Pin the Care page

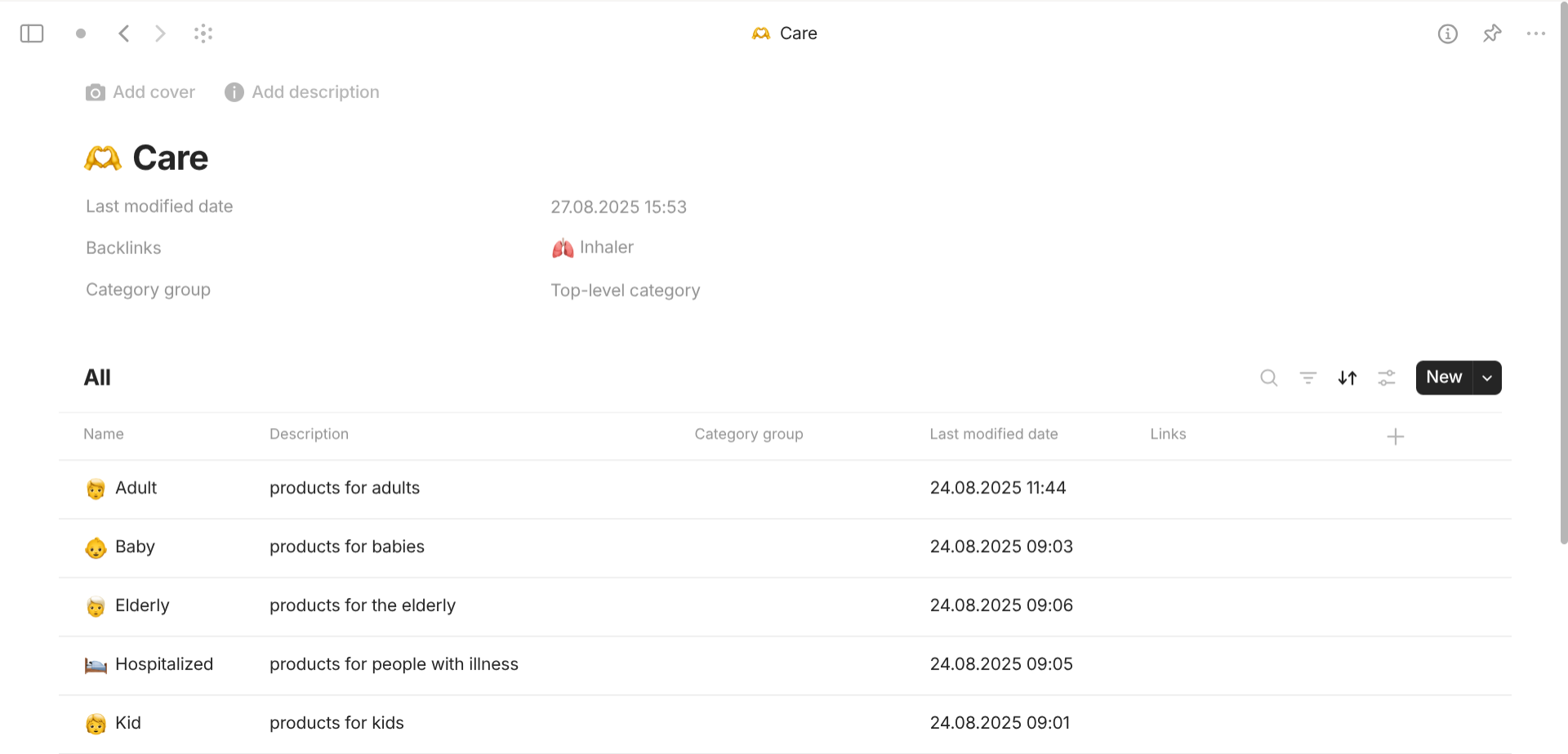pos(1492,33)
